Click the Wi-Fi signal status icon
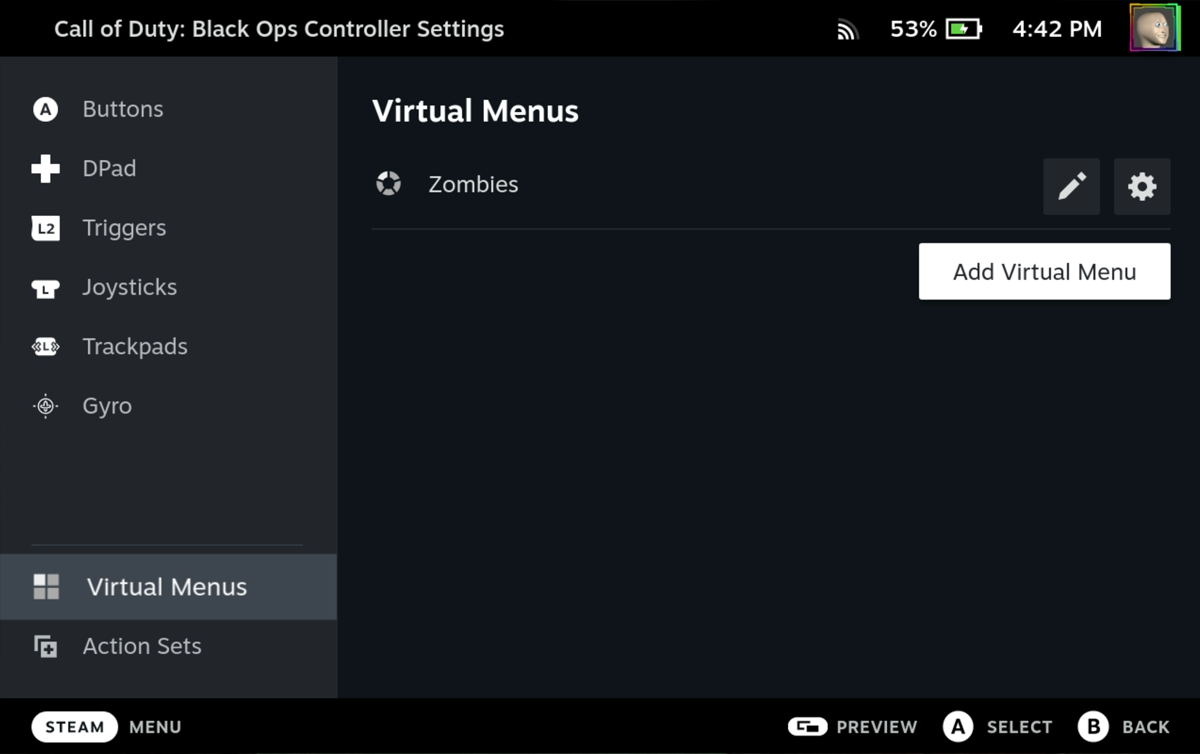 847,30
